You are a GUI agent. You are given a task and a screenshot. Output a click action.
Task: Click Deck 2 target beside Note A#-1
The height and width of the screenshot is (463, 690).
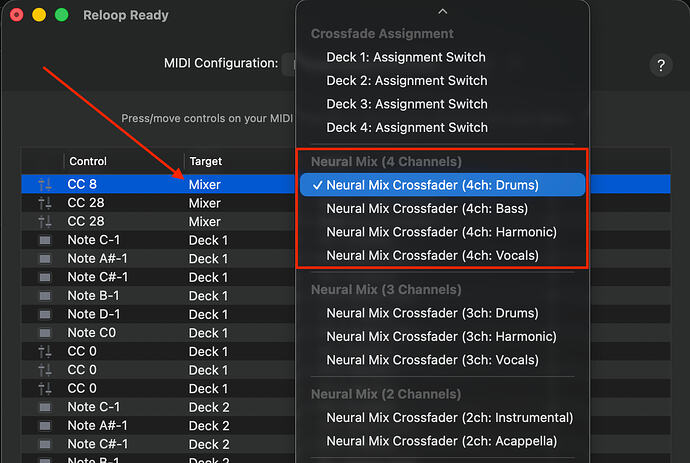(x=209, y=426)
